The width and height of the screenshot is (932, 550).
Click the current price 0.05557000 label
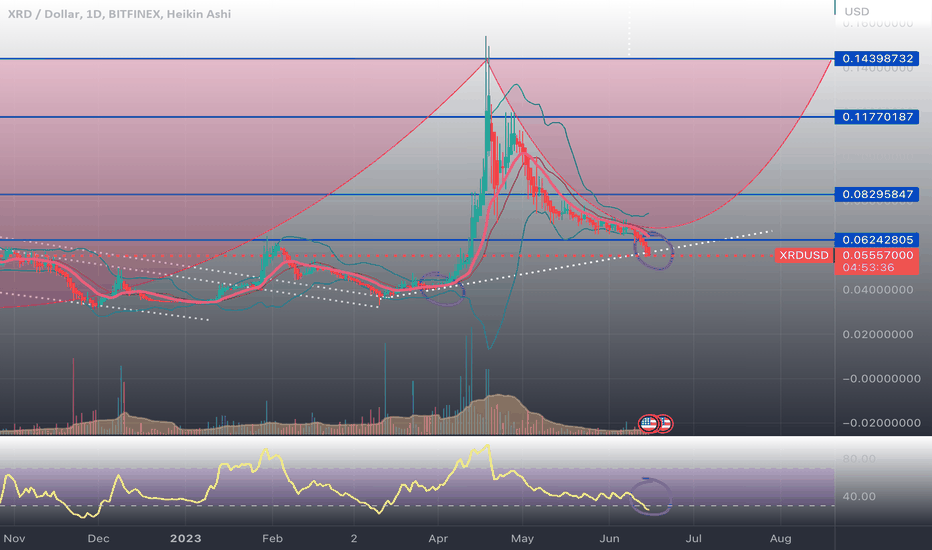tap(877, 255)
